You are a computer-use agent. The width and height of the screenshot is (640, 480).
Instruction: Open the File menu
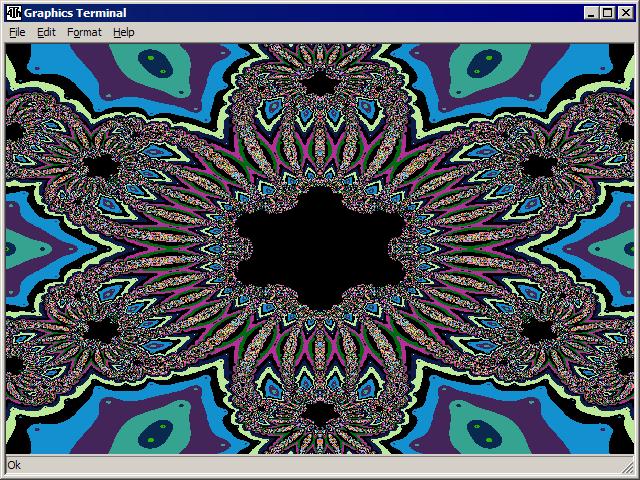coord(17,32)
